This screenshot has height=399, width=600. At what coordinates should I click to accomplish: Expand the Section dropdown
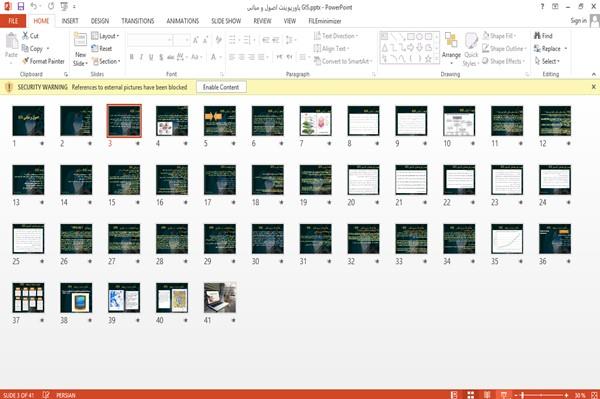[x=106, y=61]
